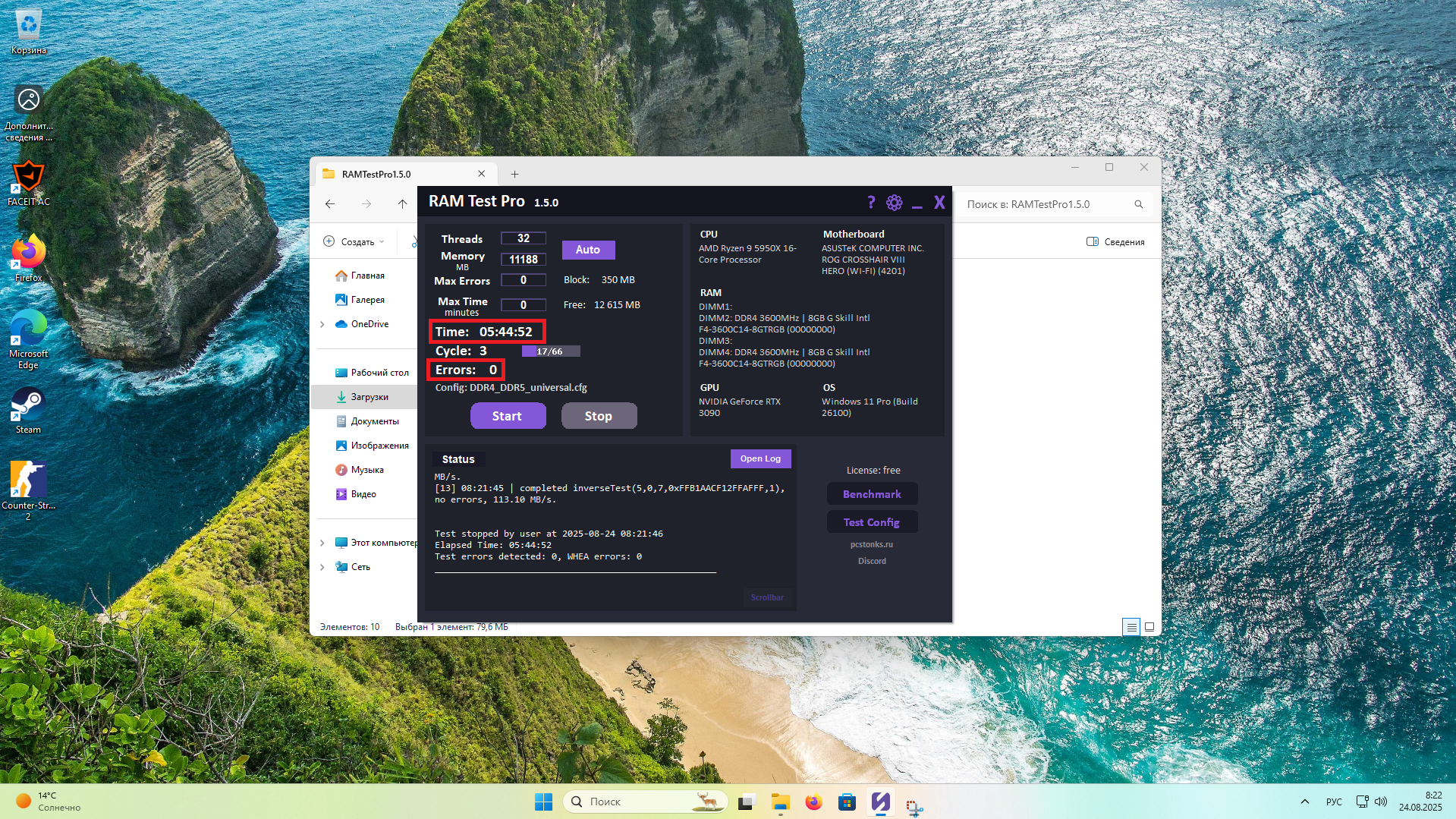This screenshot has height=819, width=1456.
Task: Expand the Network tree node
Action: (x=322, y=567)
